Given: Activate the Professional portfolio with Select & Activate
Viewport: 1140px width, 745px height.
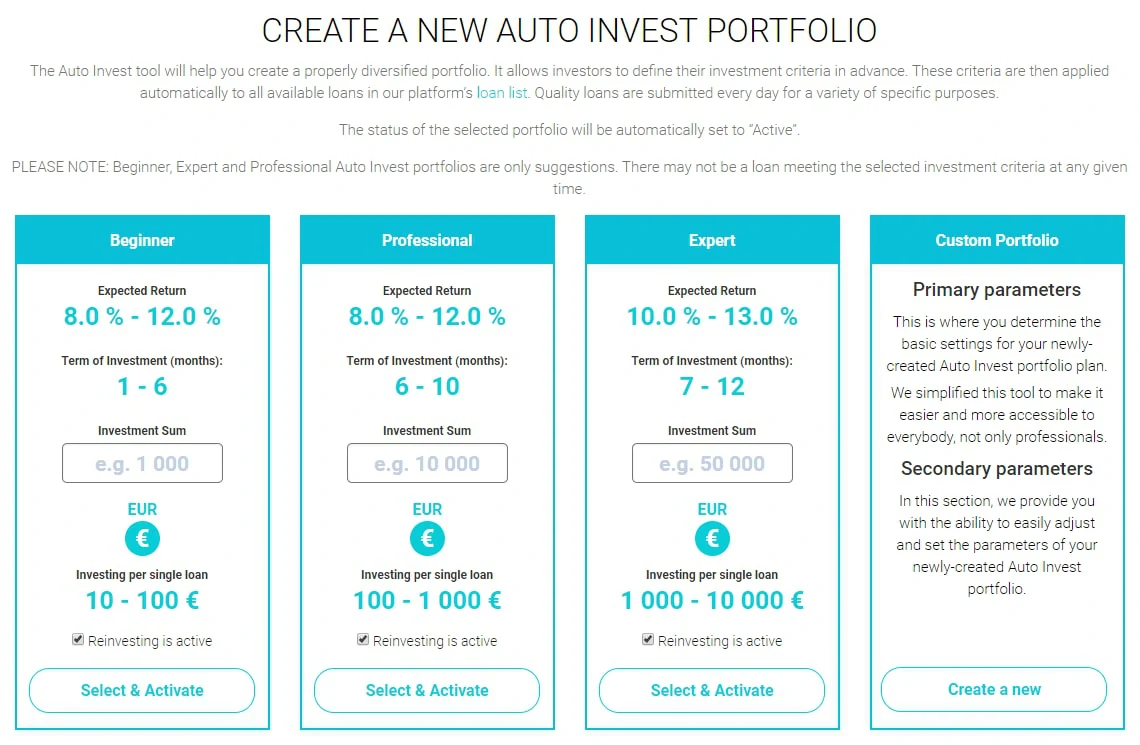Looking at the screenshot, I should point(427,690).
